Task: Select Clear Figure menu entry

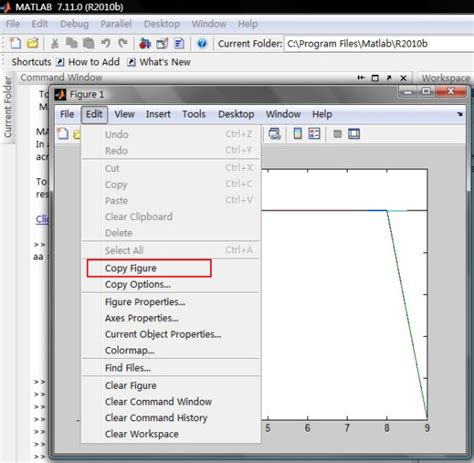Action: (x=171, y=386)
